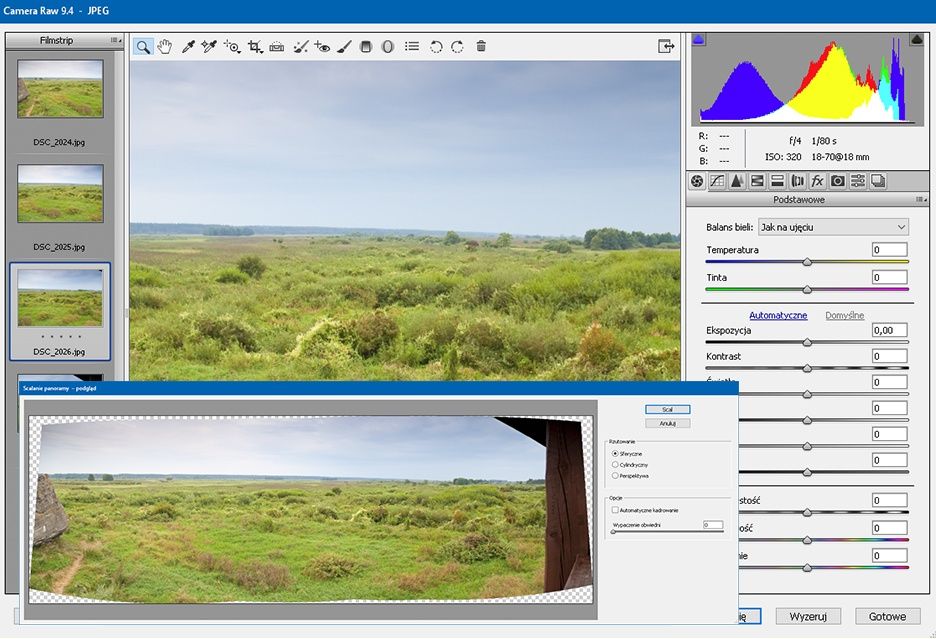Select the Graduated Filter tool
Image resolution: width=936 pixels, height=639 pixels.
367,47
